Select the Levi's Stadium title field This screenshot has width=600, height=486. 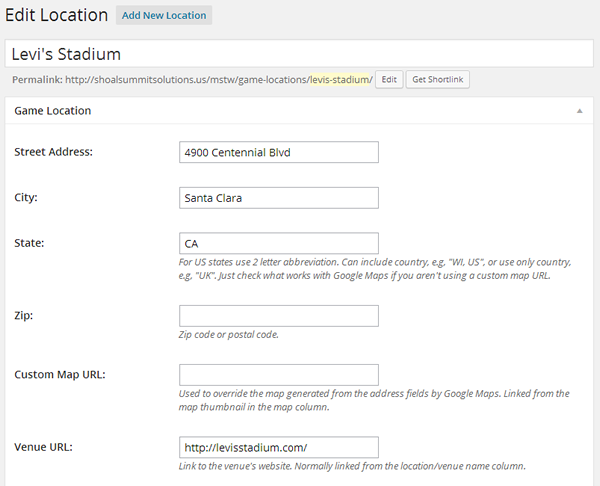(299, 54)
